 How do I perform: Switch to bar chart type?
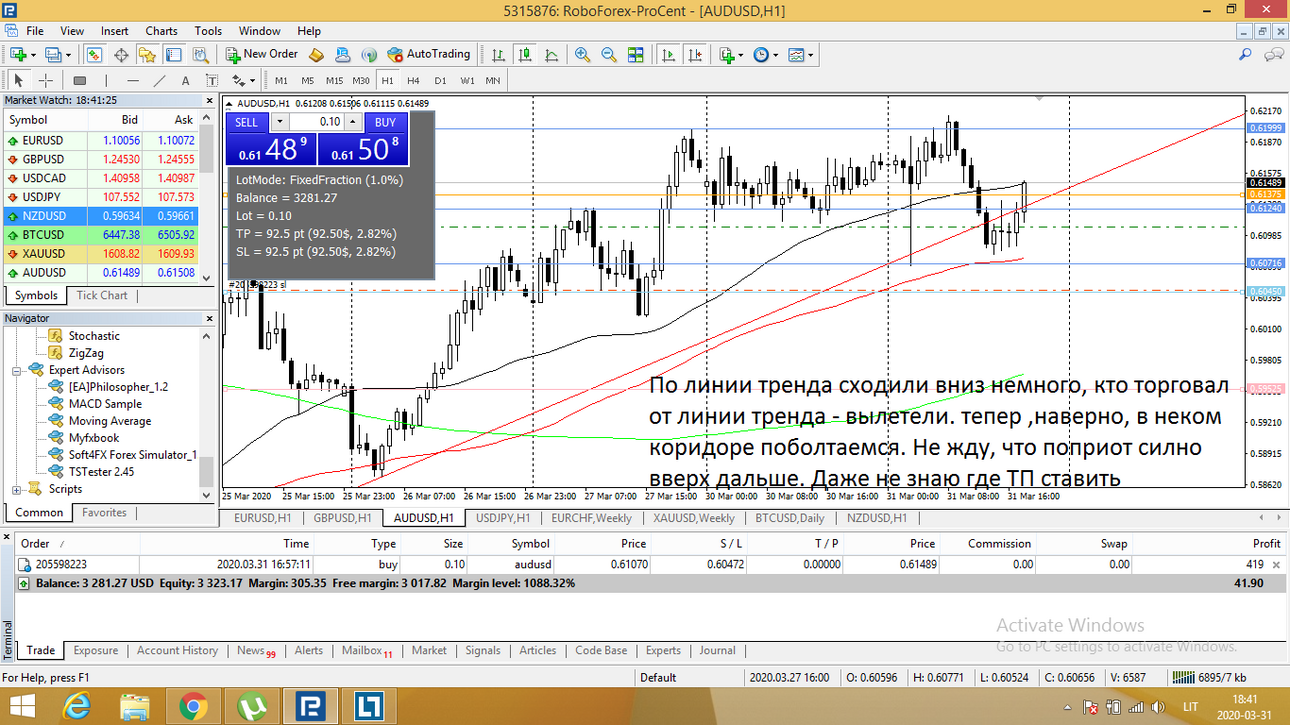tap(498, 54)
